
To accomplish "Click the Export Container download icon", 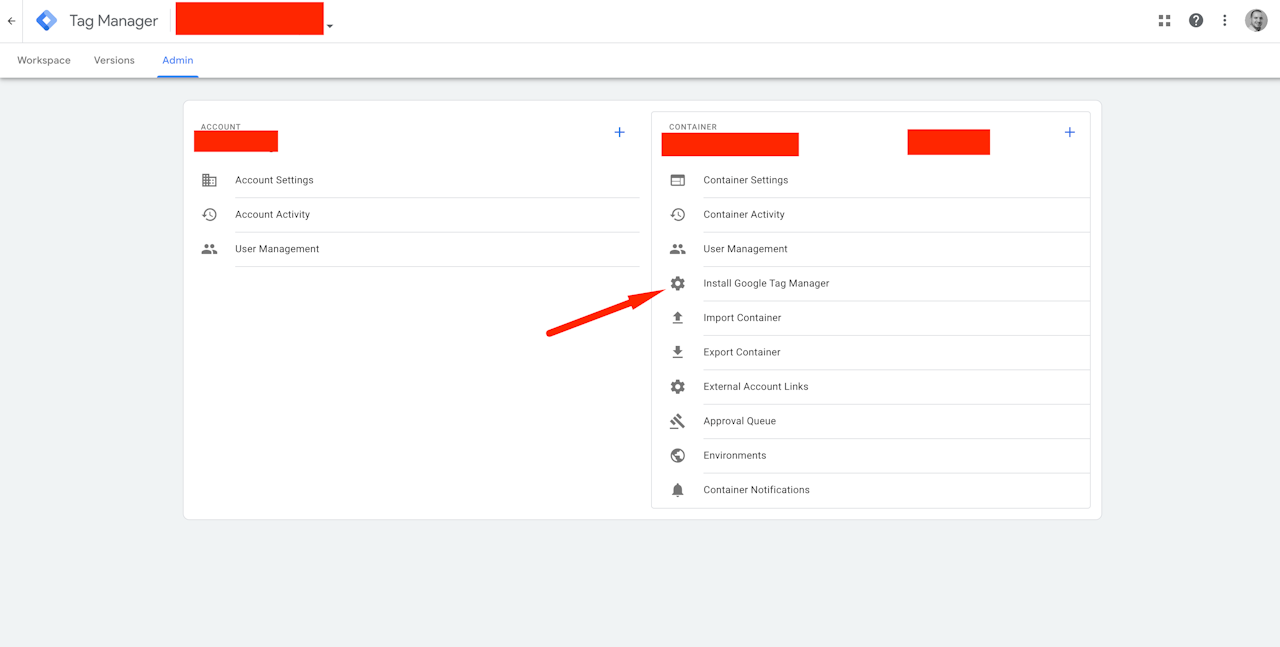I will tap(677, 352).
